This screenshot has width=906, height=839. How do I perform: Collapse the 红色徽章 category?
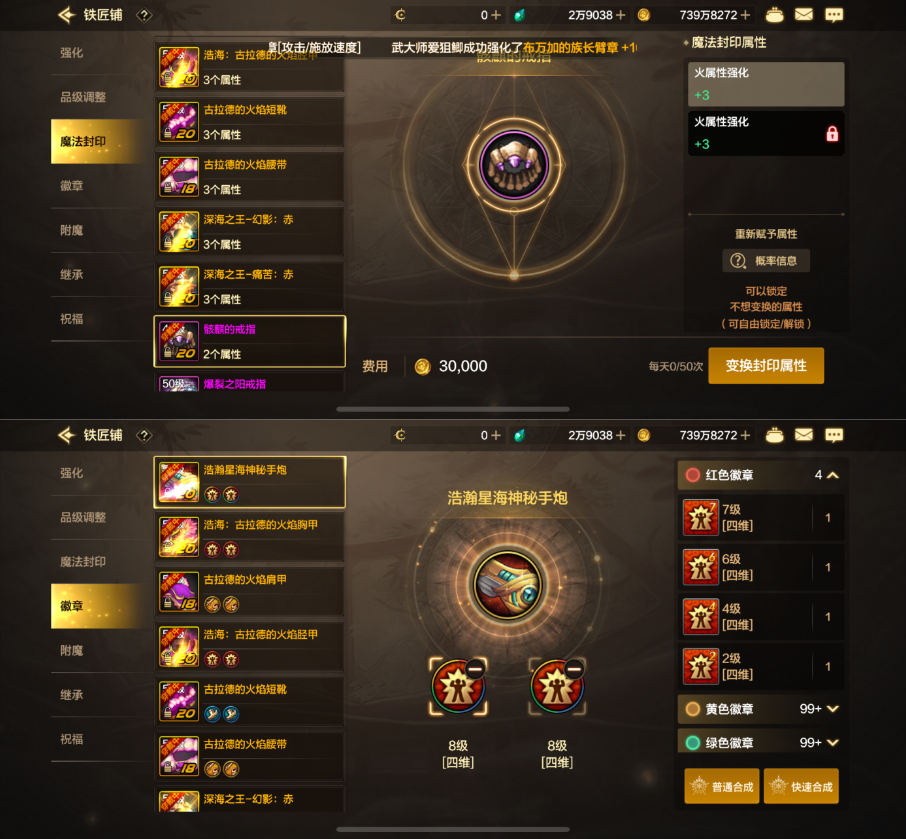coord(760,475)
